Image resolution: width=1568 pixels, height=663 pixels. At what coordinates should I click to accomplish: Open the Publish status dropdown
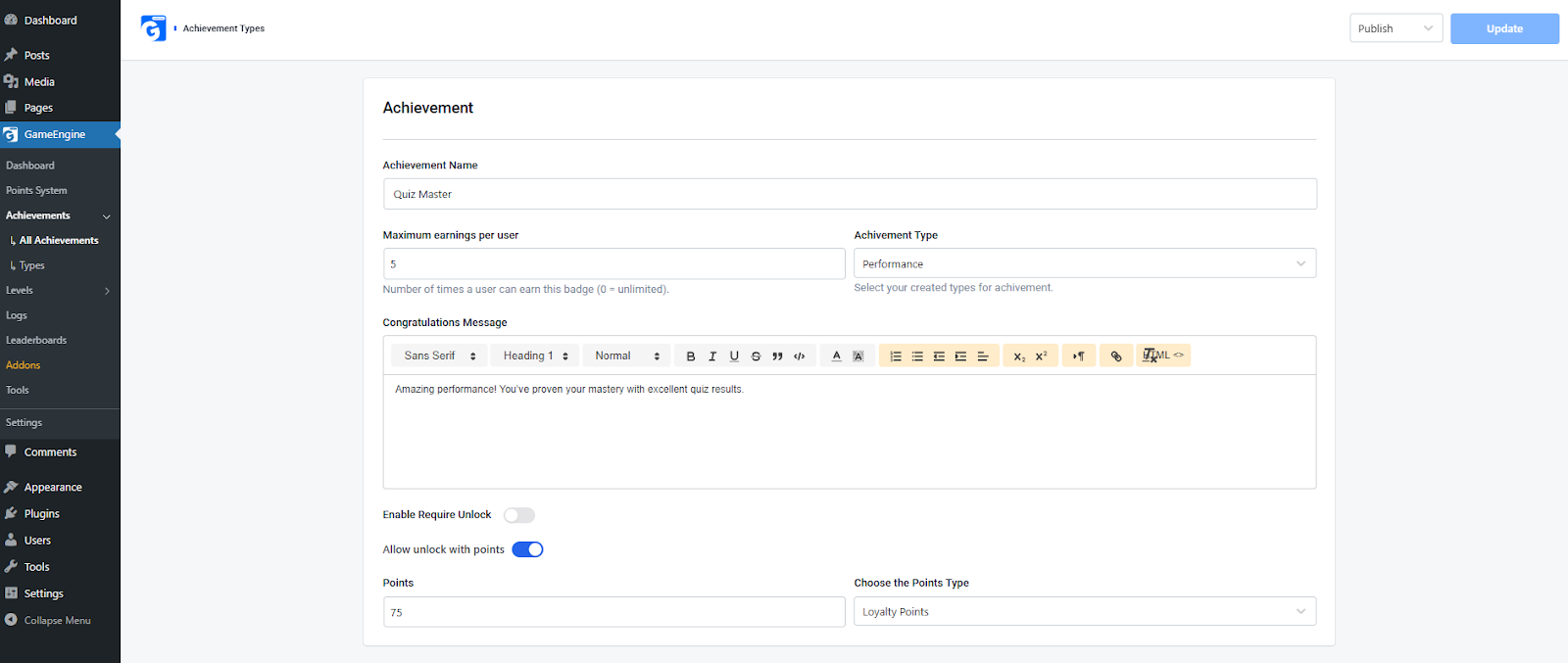[x=1396, y=28]
